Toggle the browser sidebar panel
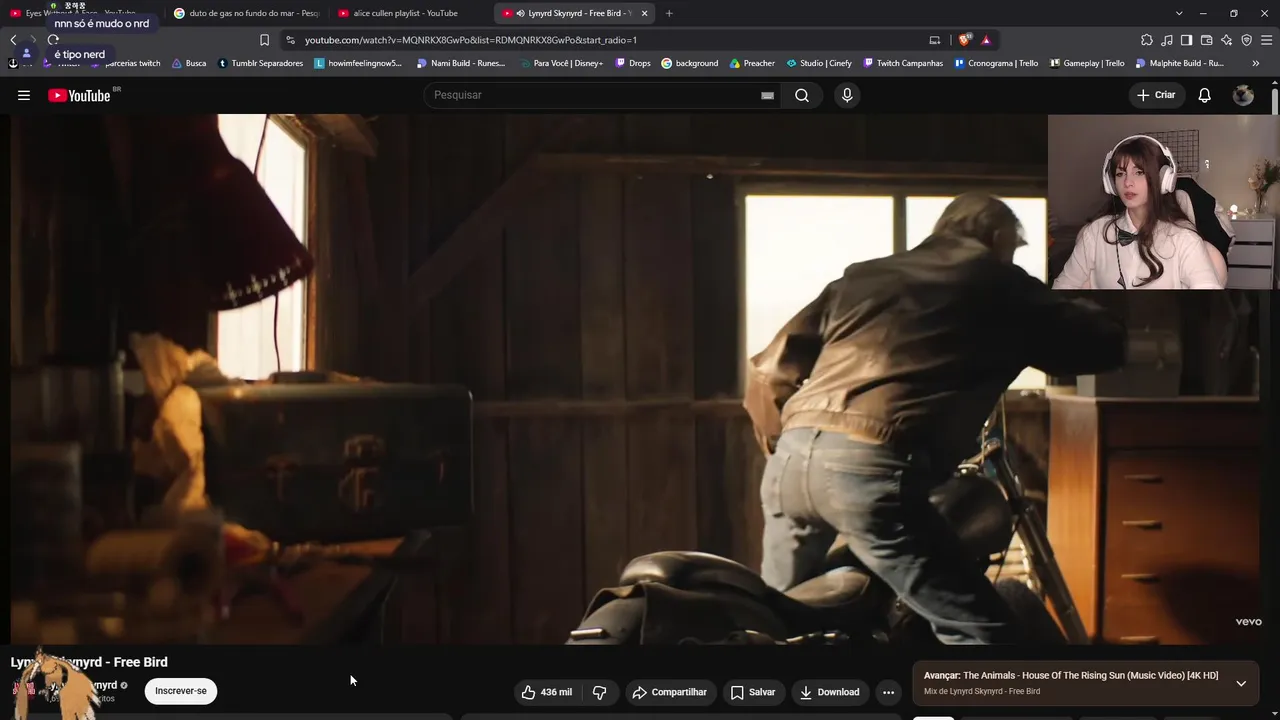Viewport: 1280px width, 720px height. click(x=1186, y=40)
